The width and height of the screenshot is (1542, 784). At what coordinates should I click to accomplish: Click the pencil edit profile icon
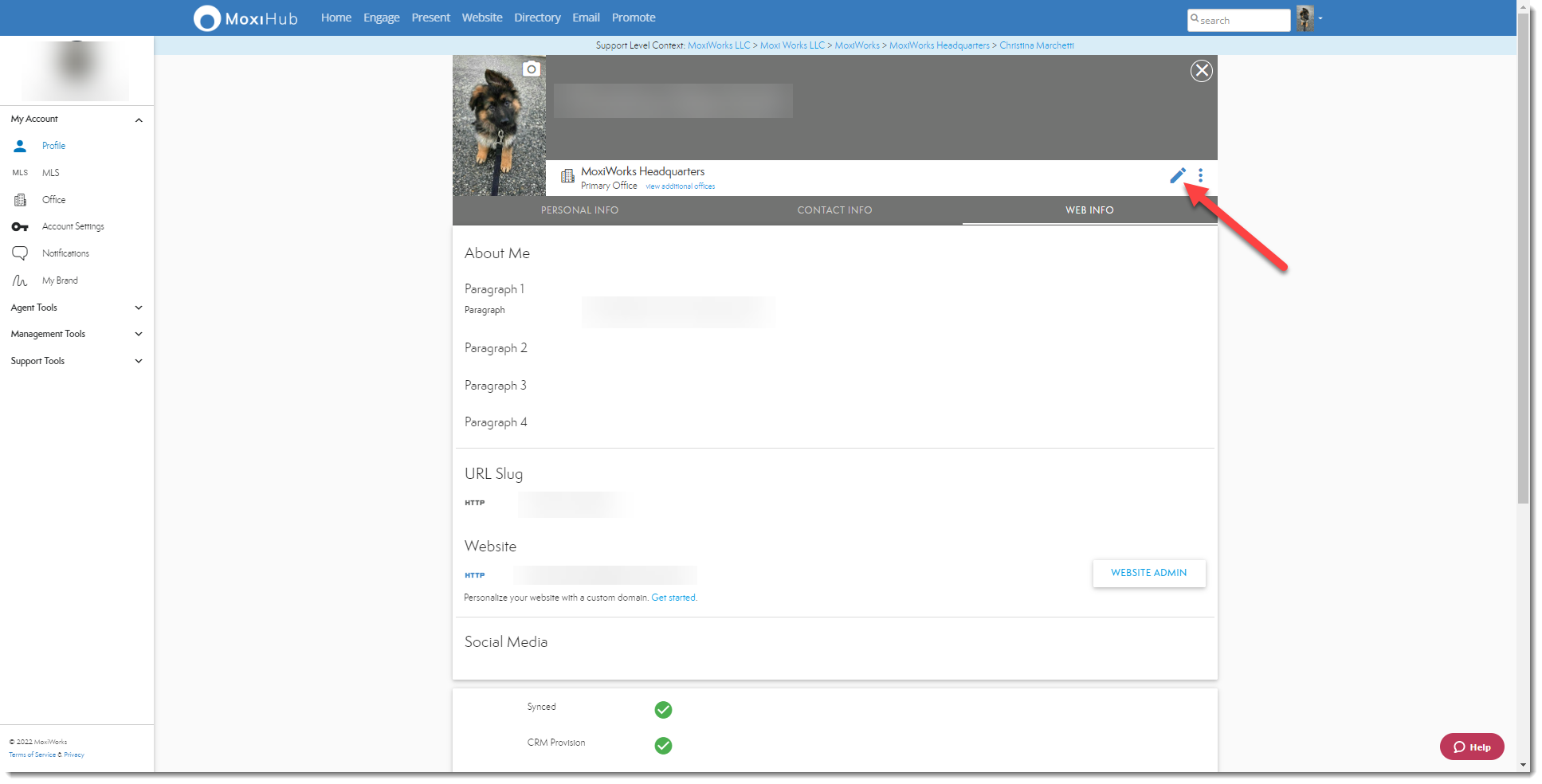click(x=1177, y=176)
